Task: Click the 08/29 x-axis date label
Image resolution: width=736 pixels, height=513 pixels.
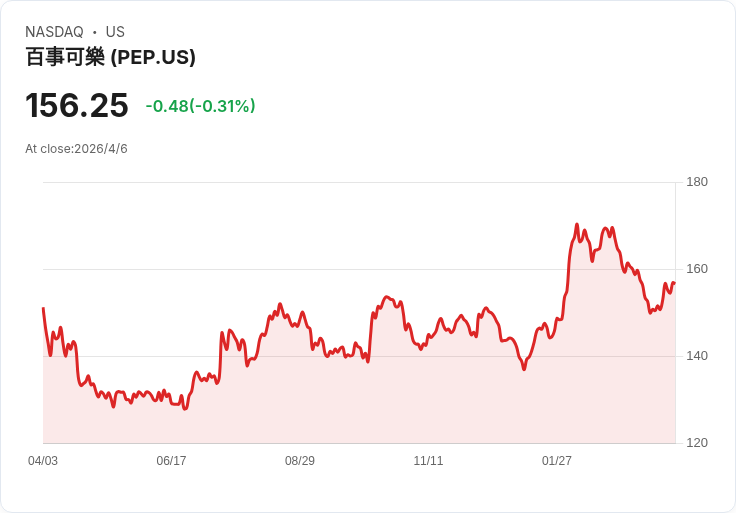Action: pos(300,461)
